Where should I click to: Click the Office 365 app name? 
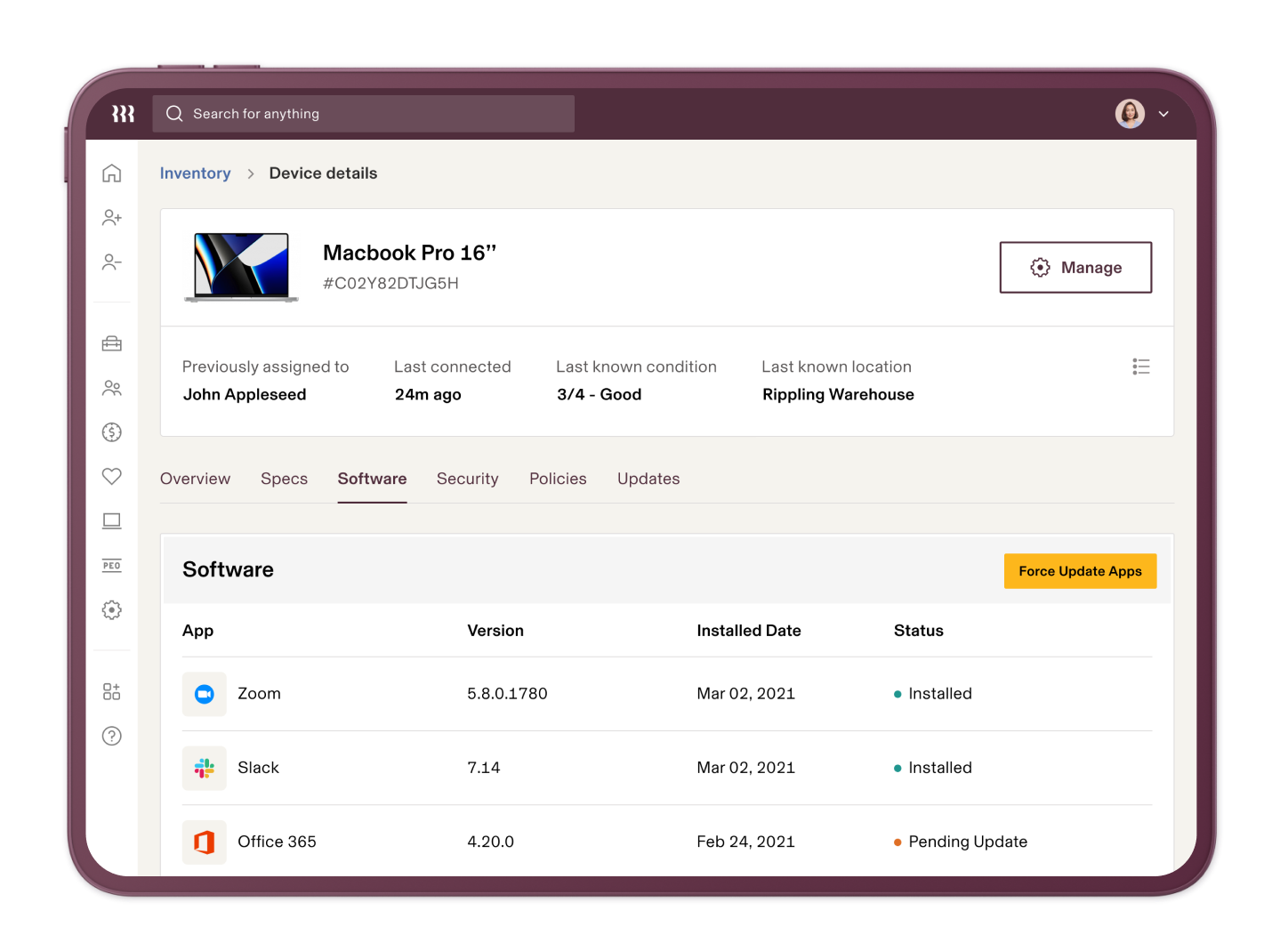click(277, 842)
